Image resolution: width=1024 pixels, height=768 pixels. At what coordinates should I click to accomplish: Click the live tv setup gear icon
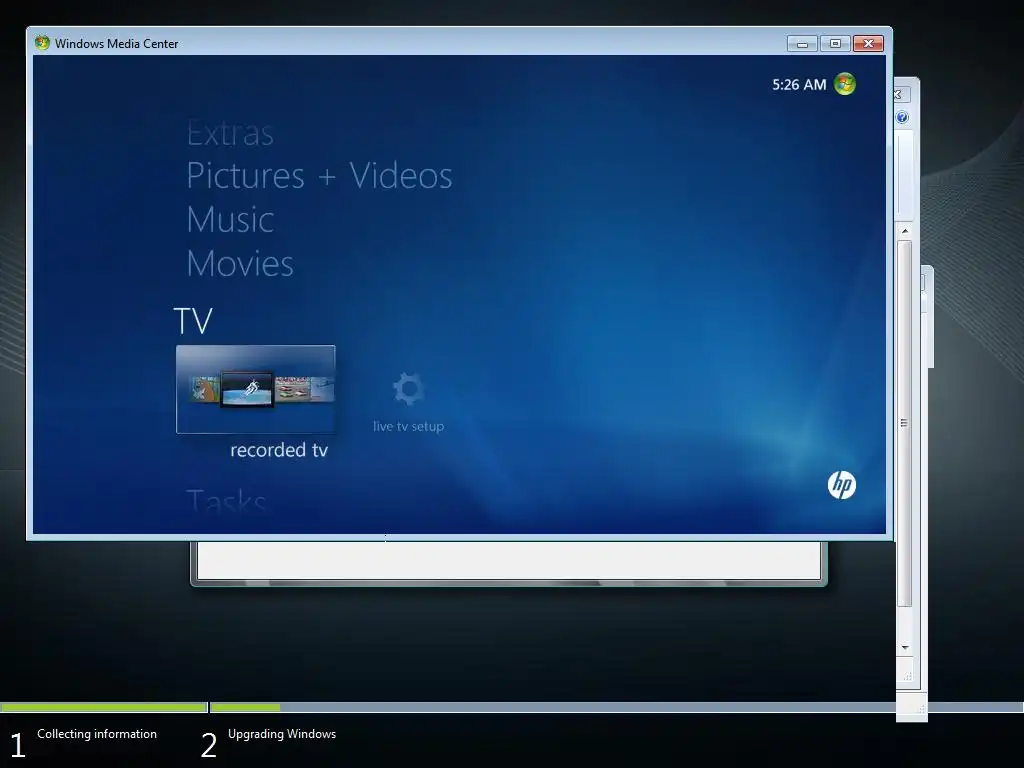click(x=409, y=389)
